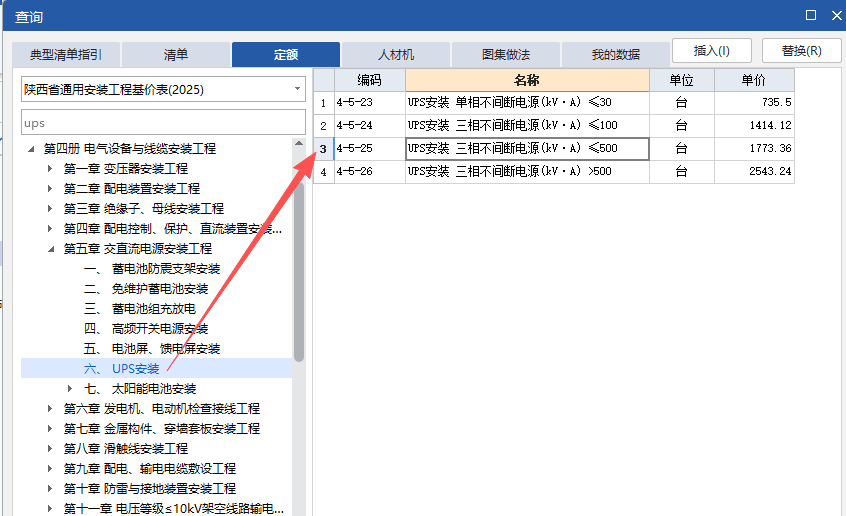The width and height of the screenshot is (846, 516).
Task: Click code cell 4-5-25
Action: [370, 149]
